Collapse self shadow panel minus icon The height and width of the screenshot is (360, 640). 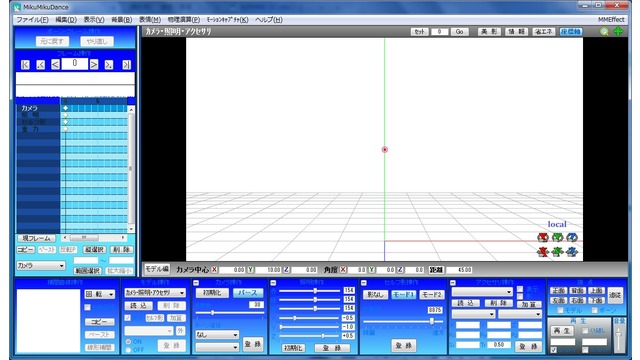click(364, 283)
